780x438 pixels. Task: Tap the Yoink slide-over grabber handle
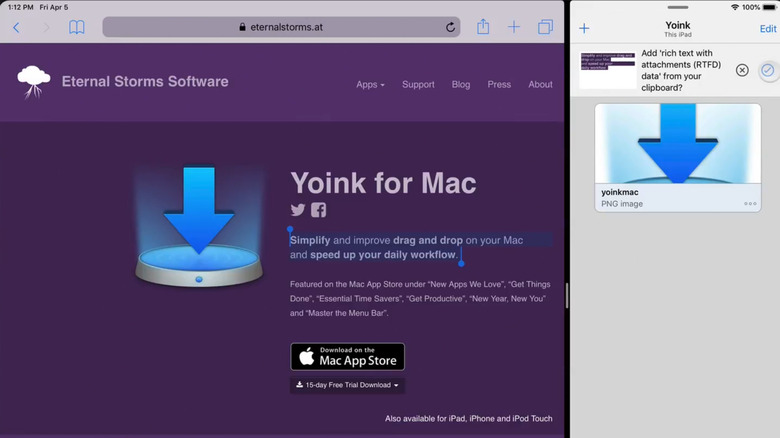[x=678, y=7]
